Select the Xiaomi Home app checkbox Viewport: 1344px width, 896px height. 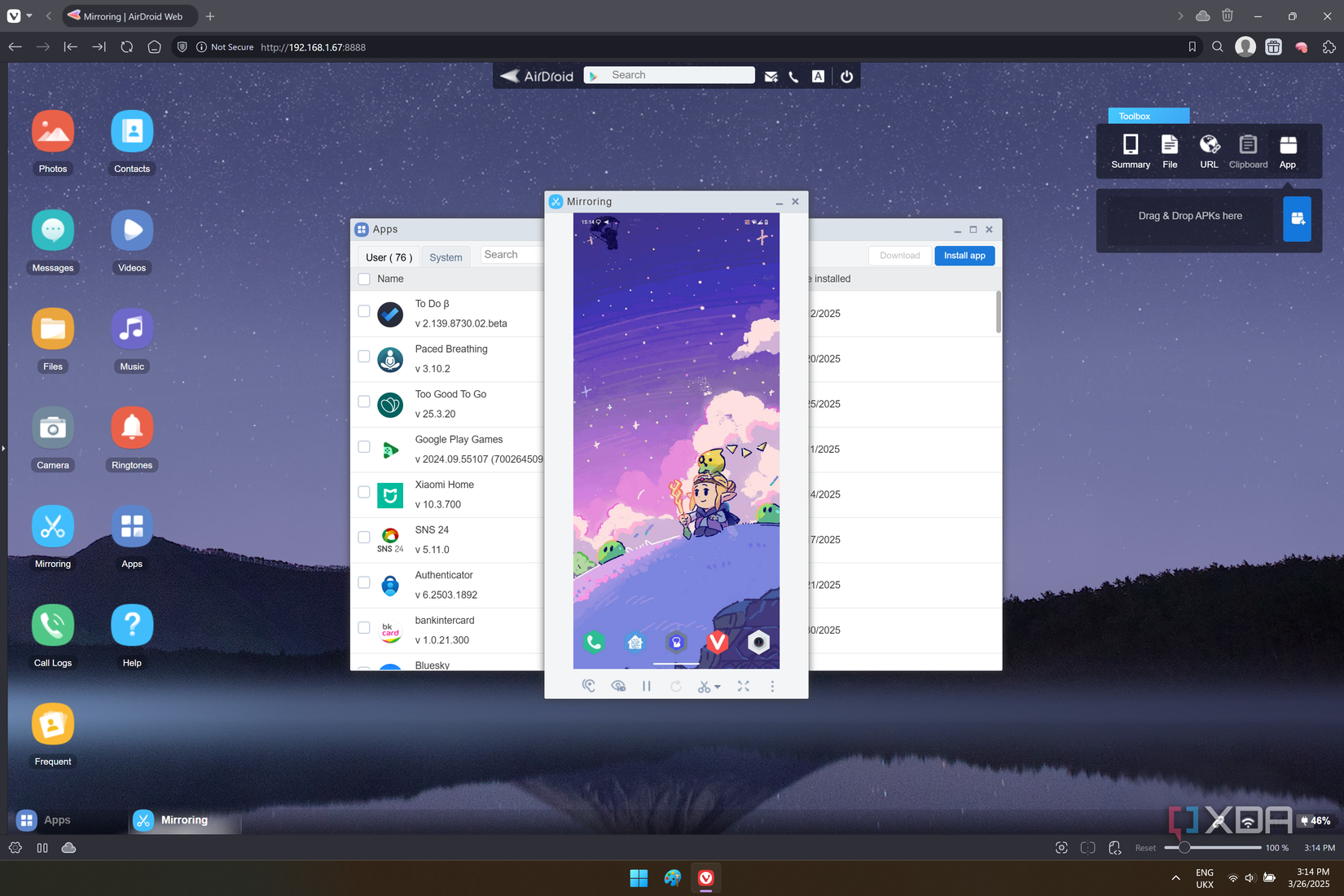[x=363, y=493]
